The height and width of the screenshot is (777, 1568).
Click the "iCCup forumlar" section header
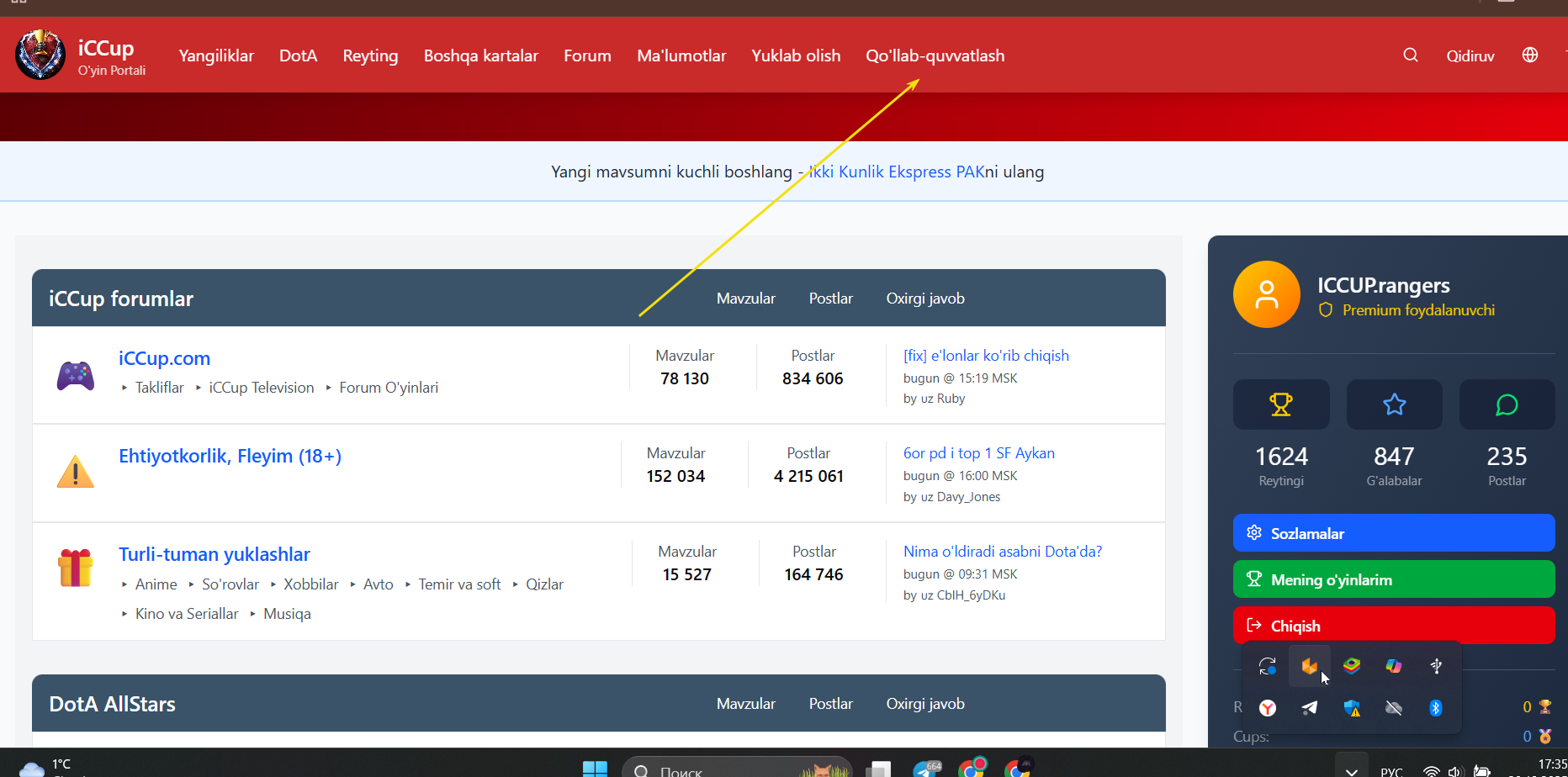click(121, 299)
